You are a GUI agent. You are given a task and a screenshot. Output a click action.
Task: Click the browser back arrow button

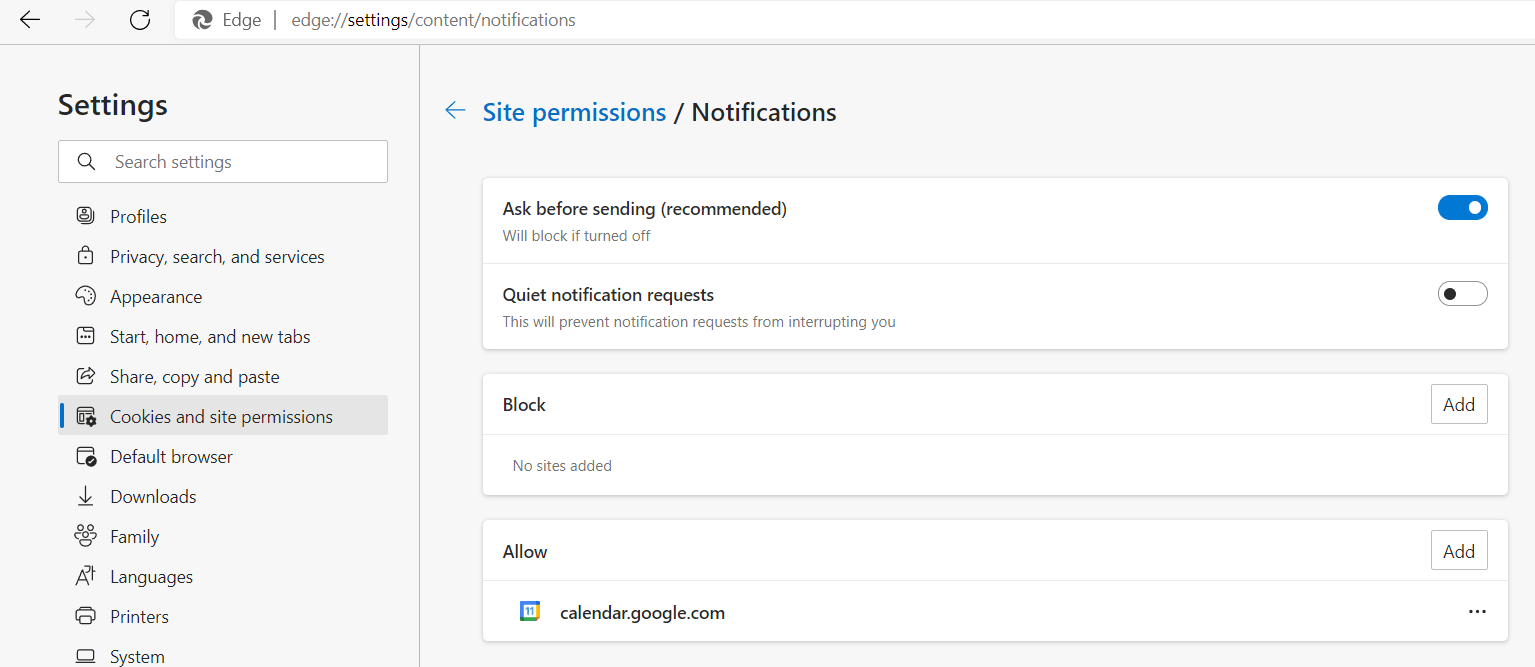30,20
